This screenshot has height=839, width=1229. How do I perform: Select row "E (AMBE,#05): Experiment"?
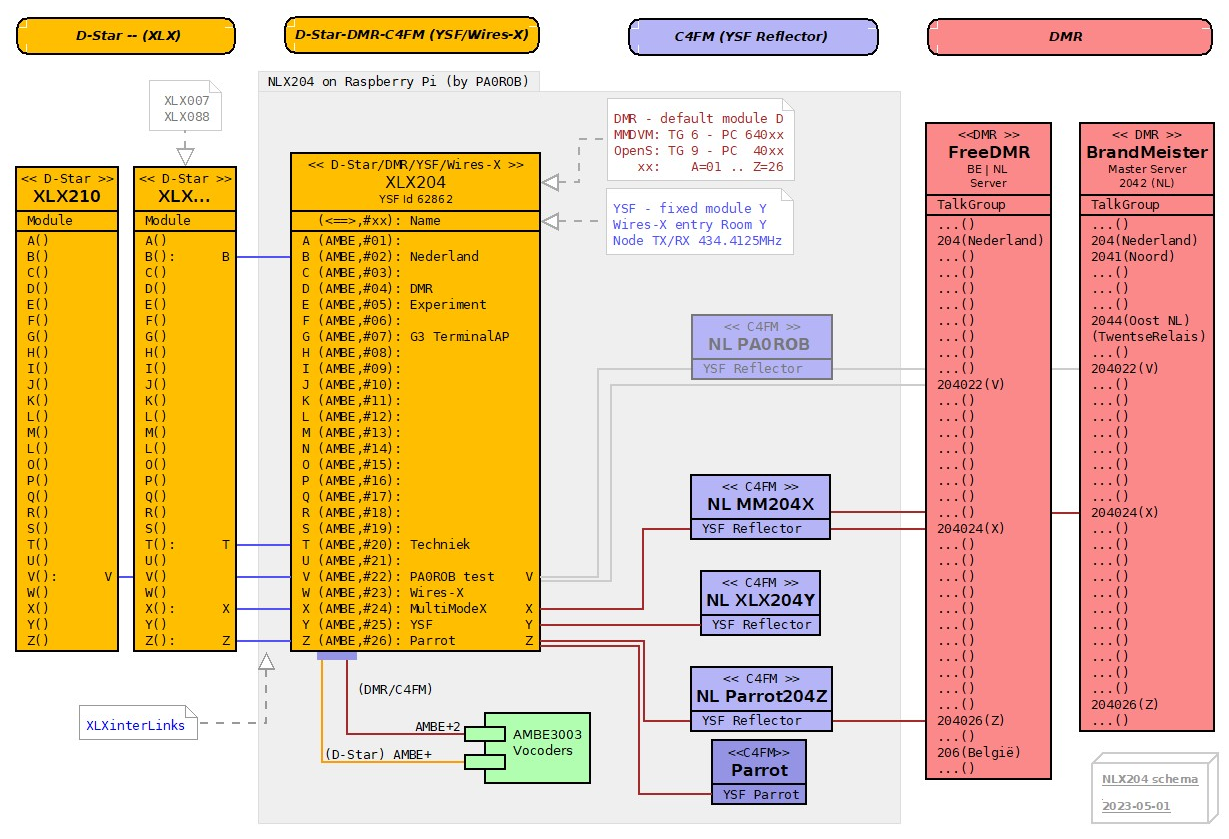click(x=415, y=304)
